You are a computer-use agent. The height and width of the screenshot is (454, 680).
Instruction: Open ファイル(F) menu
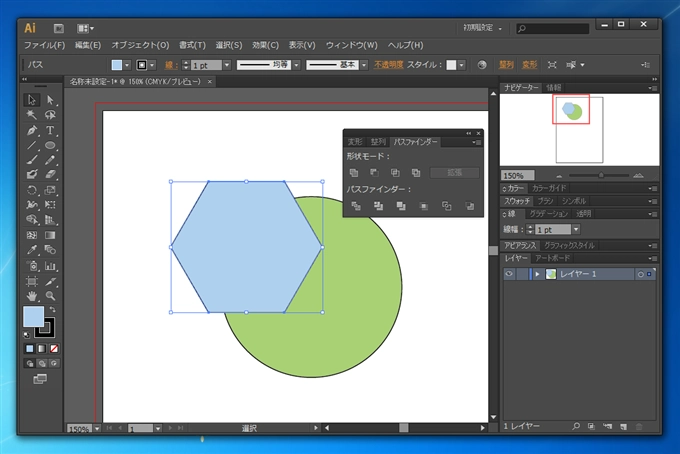44,45
